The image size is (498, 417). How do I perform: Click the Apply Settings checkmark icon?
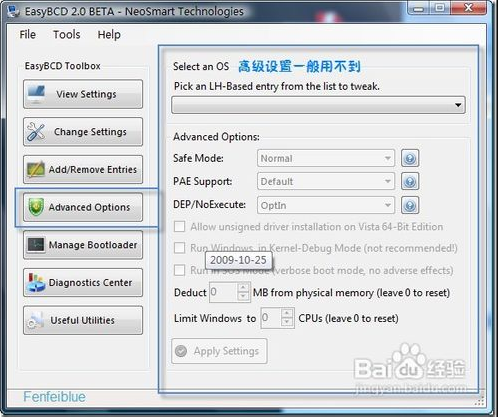click(181, 351)
